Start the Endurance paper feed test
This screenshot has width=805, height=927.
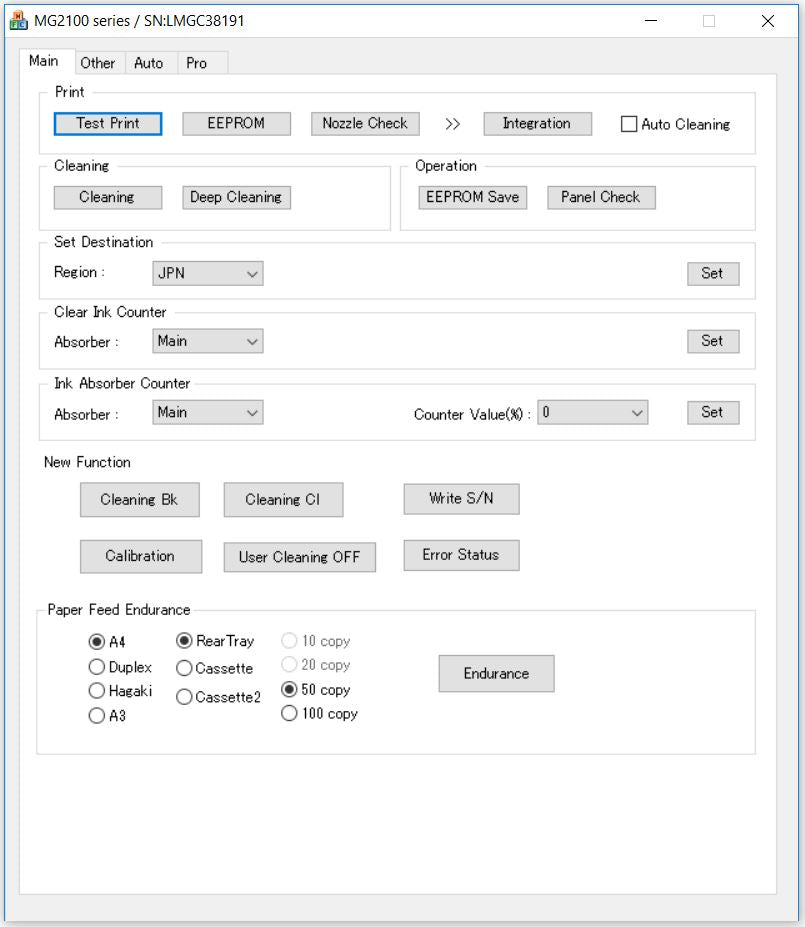pos(496,673)
